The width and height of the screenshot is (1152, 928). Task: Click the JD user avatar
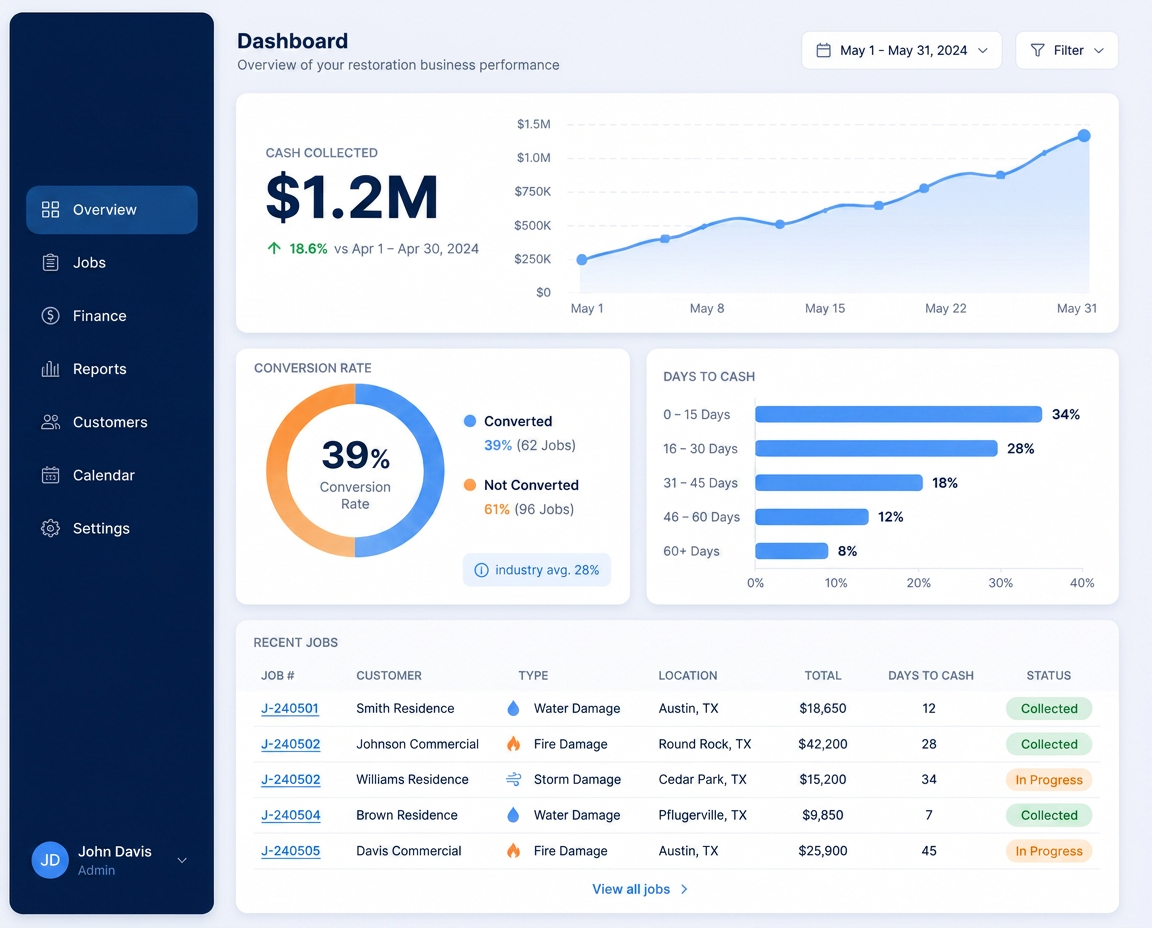50,860
